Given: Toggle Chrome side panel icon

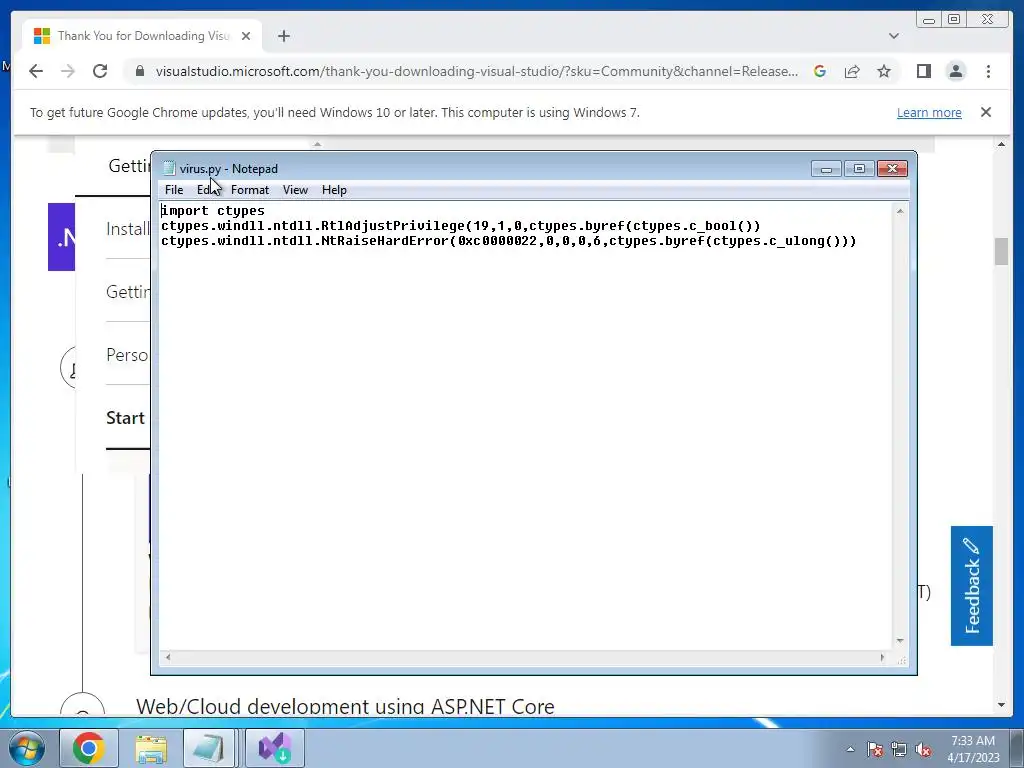Looking at the screenshot, I should point(923,71).
